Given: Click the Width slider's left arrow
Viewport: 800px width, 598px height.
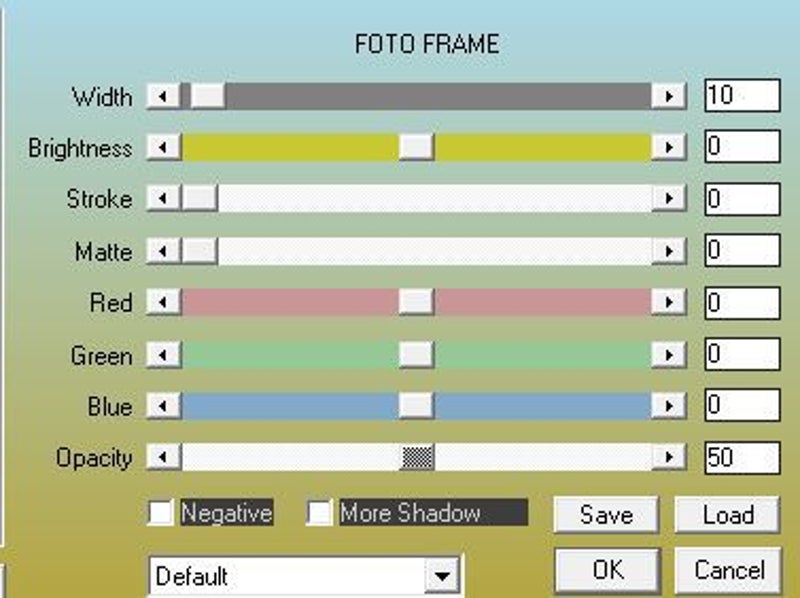Looking at the screenshot, I should (x=163, y=96).
